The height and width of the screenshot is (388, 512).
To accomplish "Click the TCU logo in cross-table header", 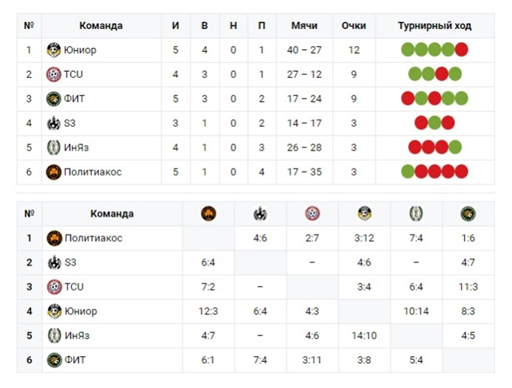I will click(312, 214).
